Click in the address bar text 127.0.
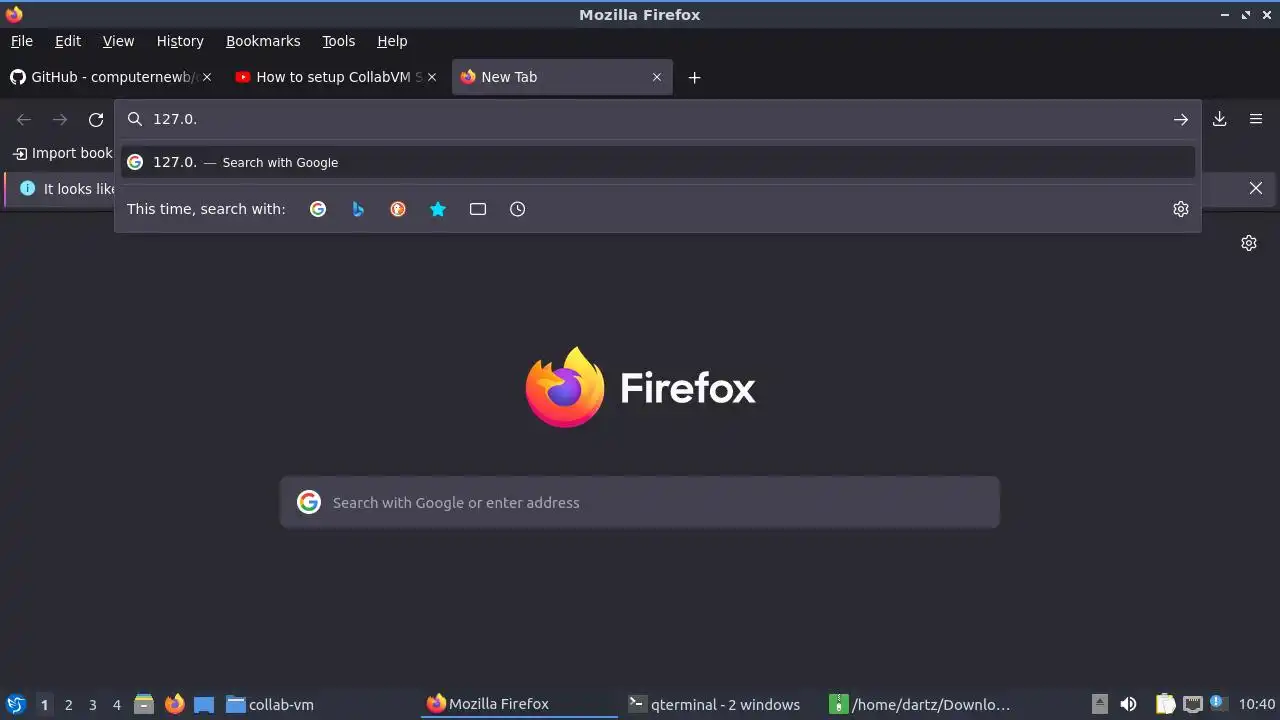The height and width of the screenshot is (720, 1280). click(175, 119)
